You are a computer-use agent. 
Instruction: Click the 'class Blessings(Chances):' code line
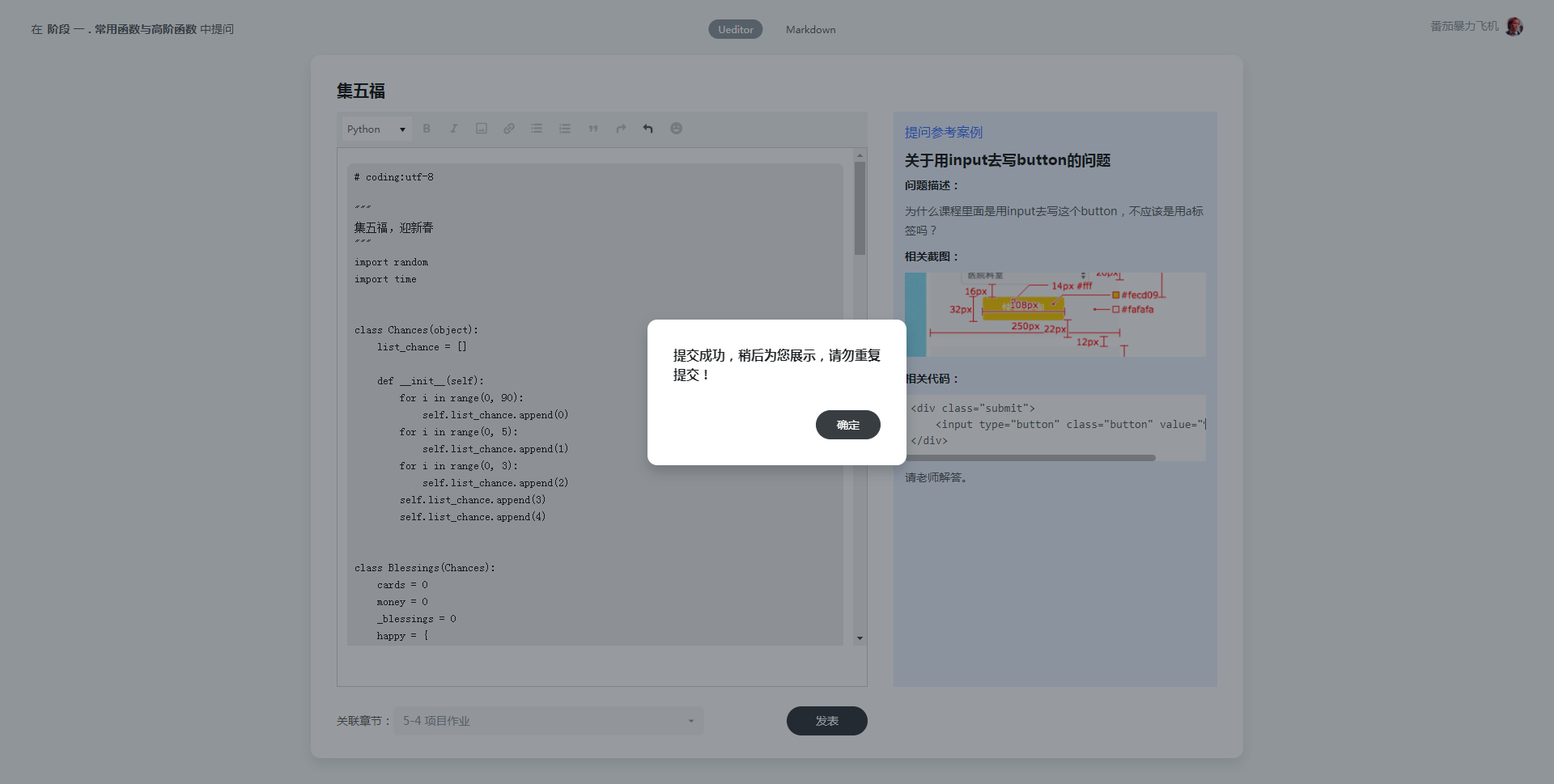(x=425, y=568)
